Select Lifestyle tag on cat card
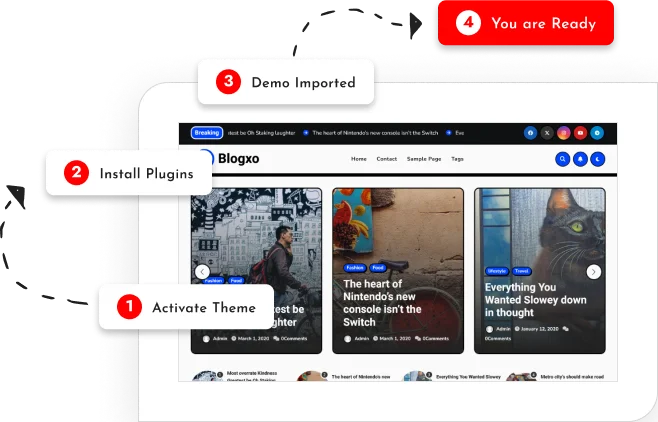This screenshot has height=422, width=658. coord(497,271)
